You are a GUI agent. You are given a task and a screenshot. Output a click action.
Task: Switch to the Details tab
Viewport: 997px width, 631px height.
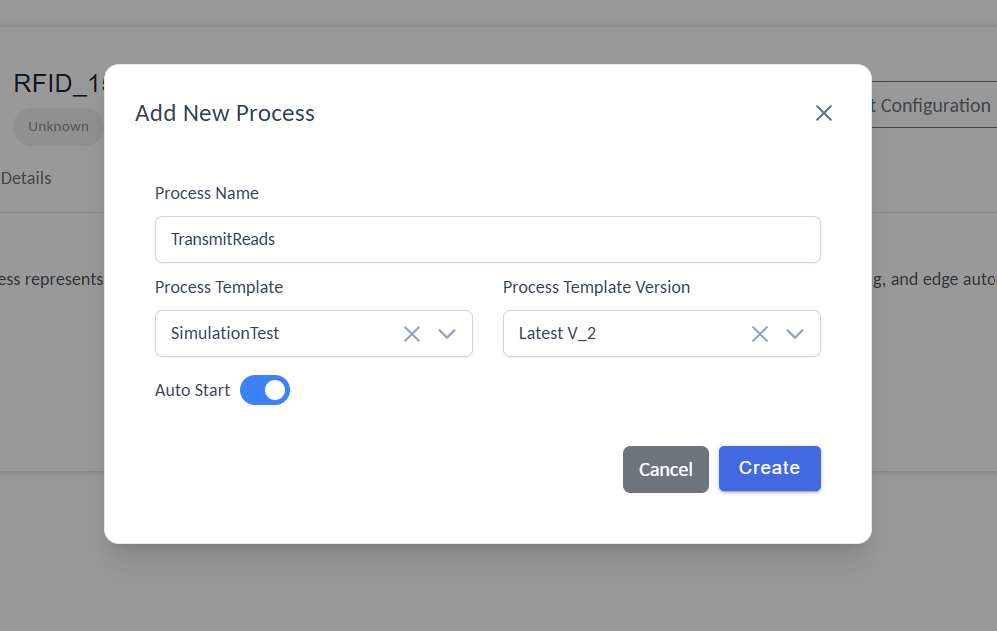click(x=26, y=178)
